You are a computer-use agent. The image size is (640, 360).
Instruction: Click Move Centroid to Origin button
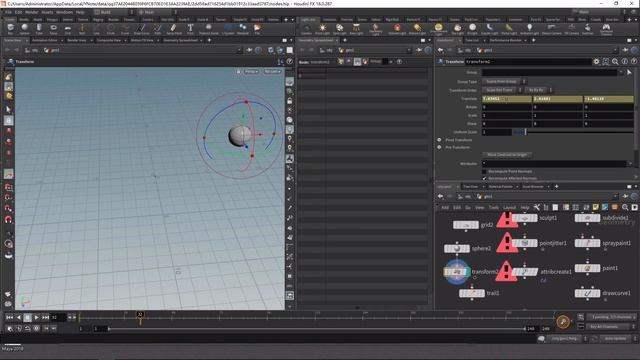(x=507, y=155)
